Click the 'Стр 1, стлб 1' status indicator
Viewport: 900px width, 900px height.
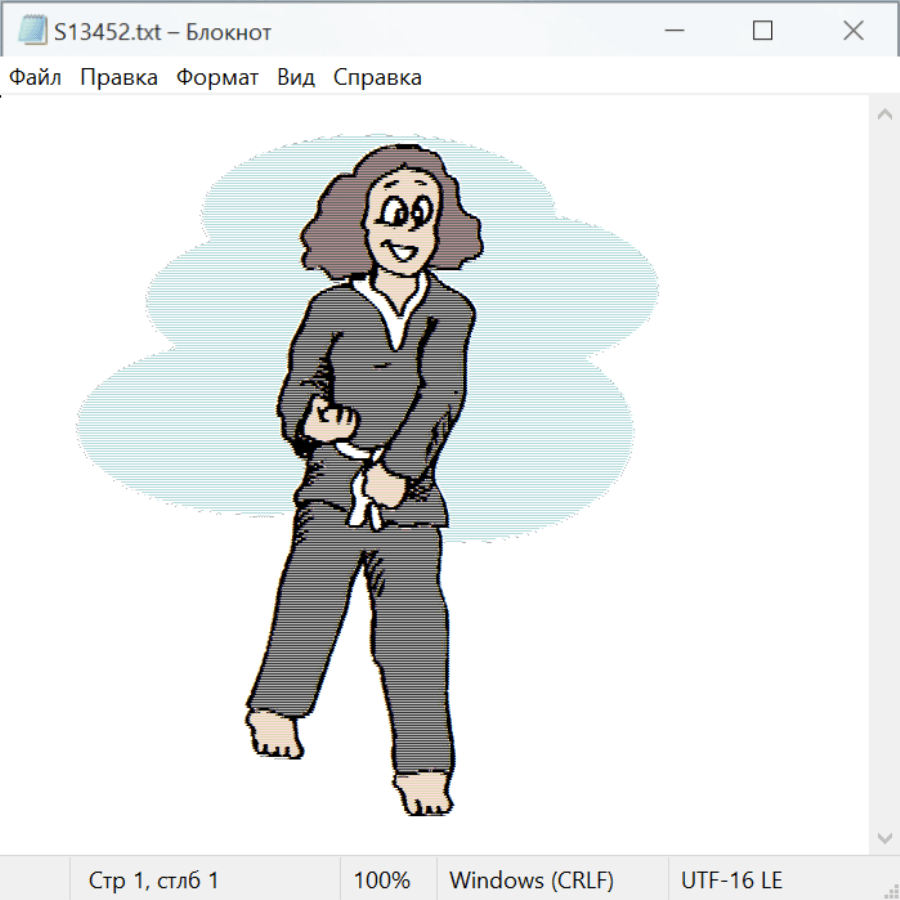154,881
